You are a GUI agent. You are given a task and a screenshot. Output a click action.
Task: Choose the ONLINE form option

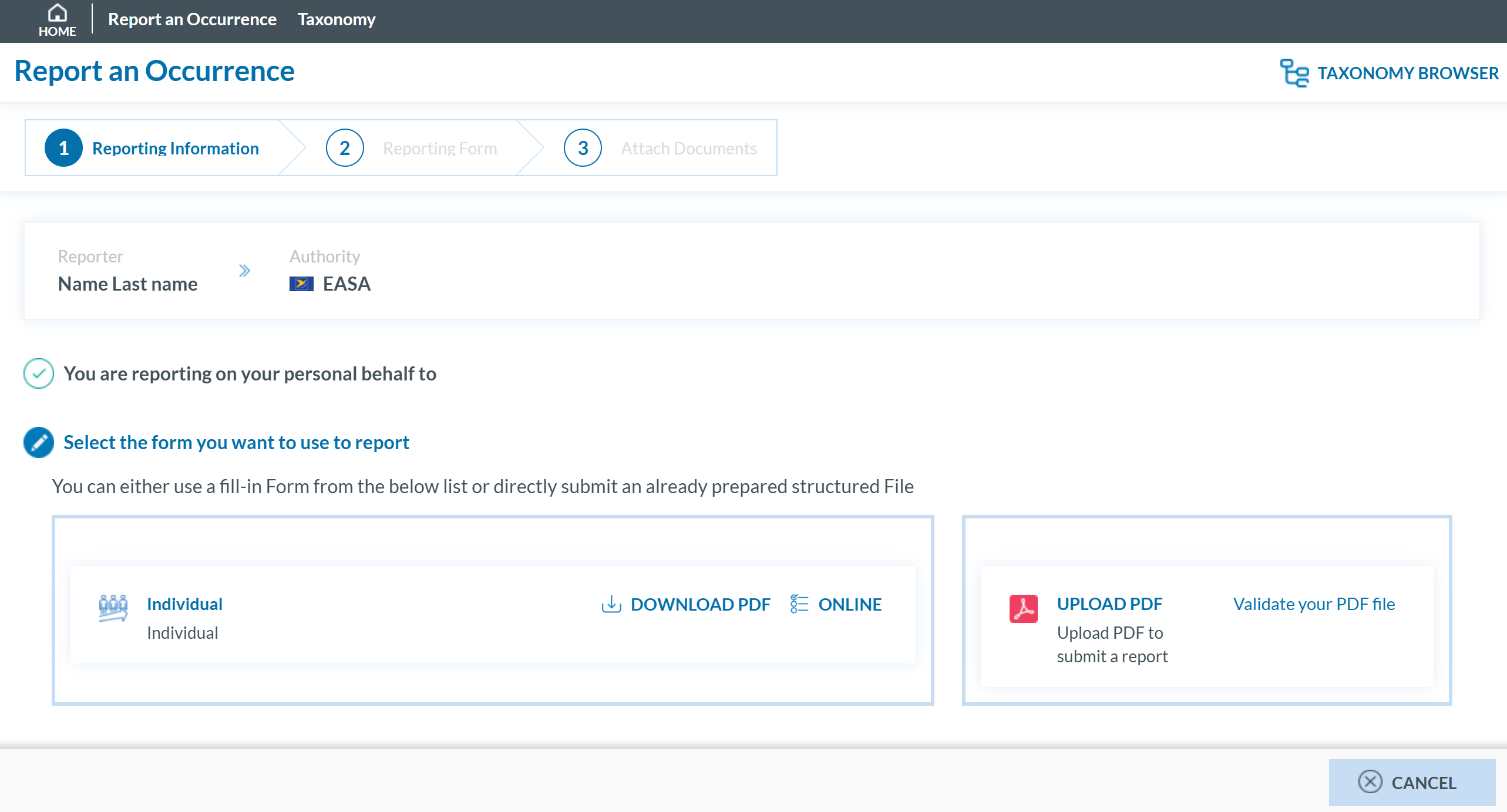click(849, 604)
